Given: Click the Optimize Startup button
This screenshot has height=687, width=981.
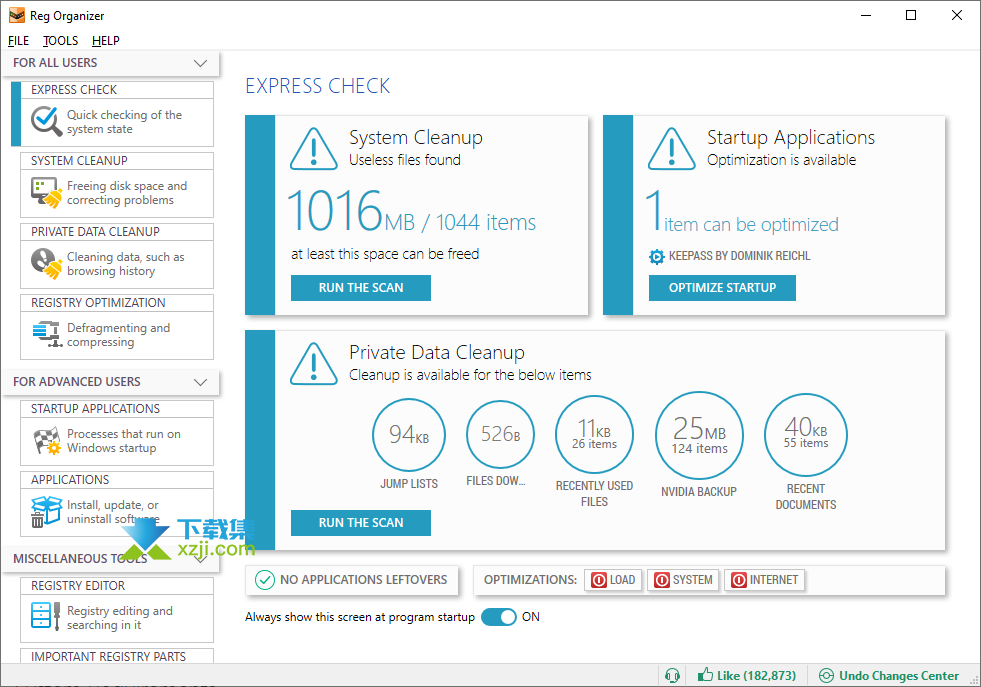Looking at the screenshot, I should click(x=723, y=288).
